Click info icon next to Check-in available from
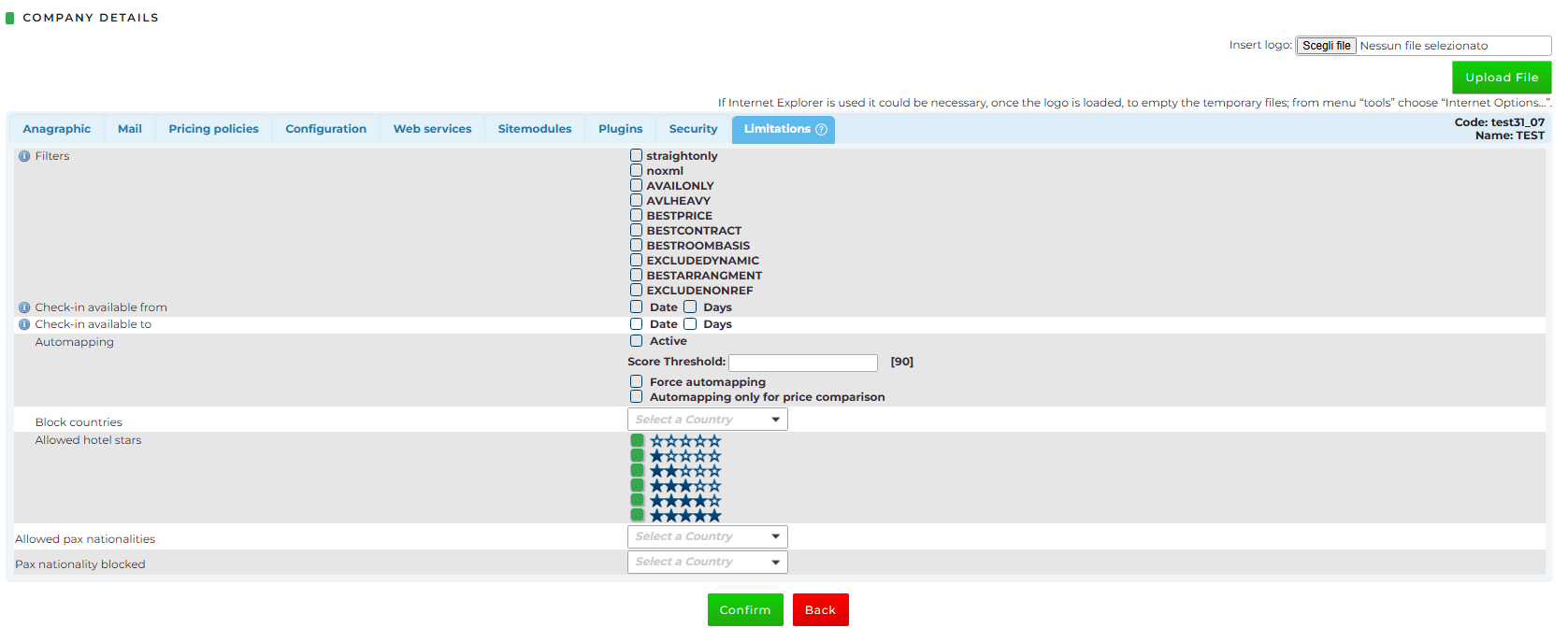 click(x=24, y=307)
